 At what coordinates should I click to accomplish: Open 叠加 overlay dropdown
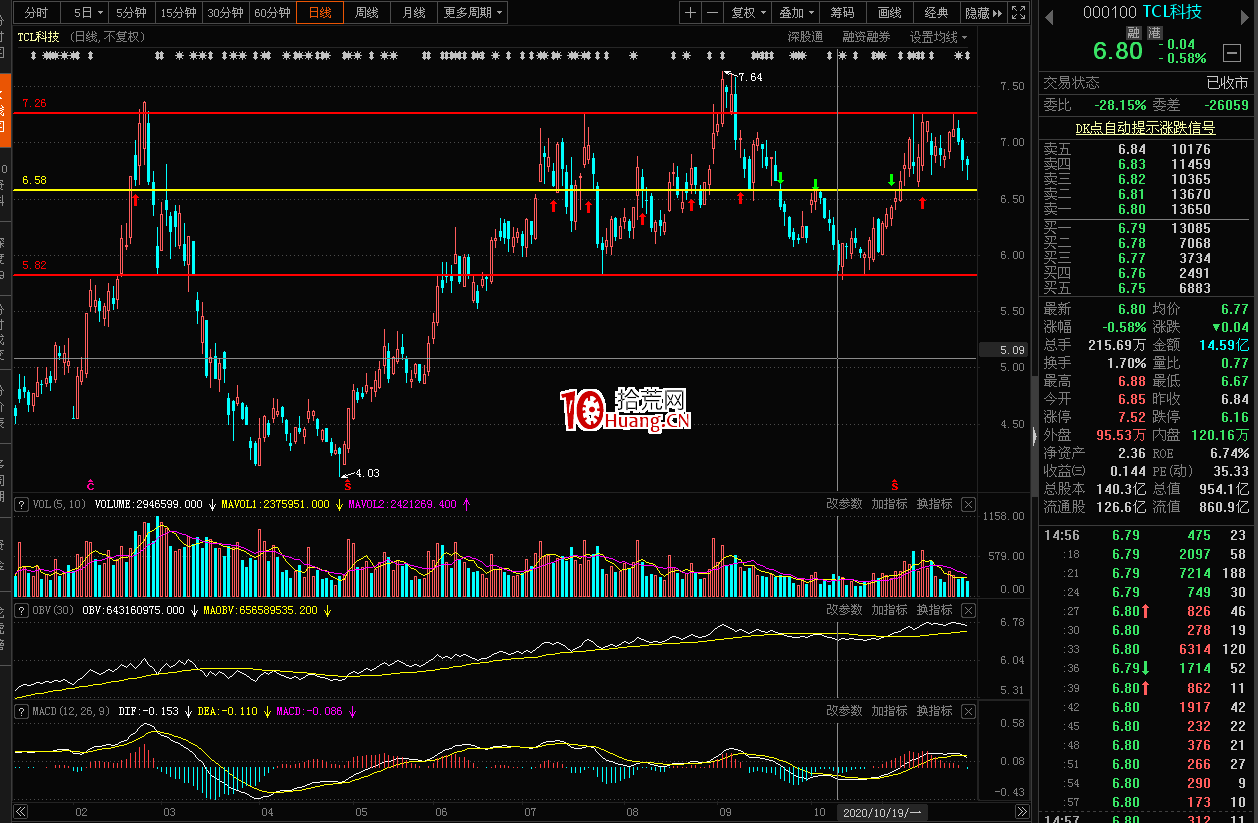click(x=796, y=13)
